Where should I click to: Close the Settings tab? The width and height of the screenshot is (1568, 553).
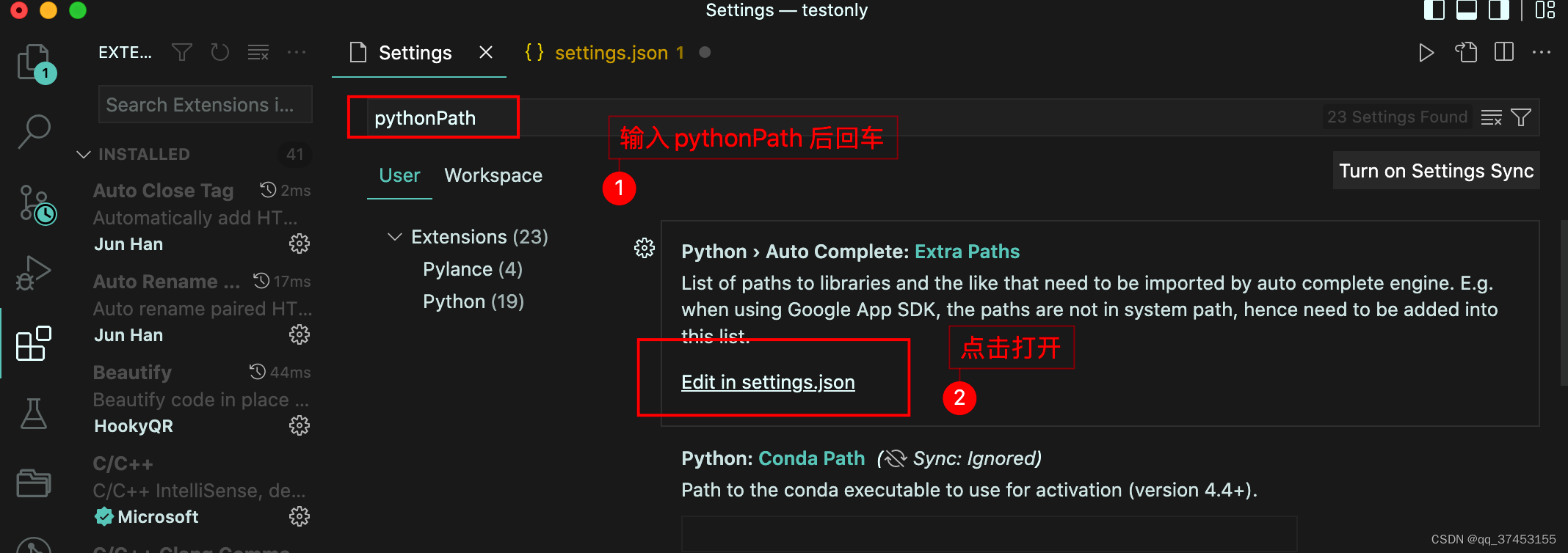point(486,53)
